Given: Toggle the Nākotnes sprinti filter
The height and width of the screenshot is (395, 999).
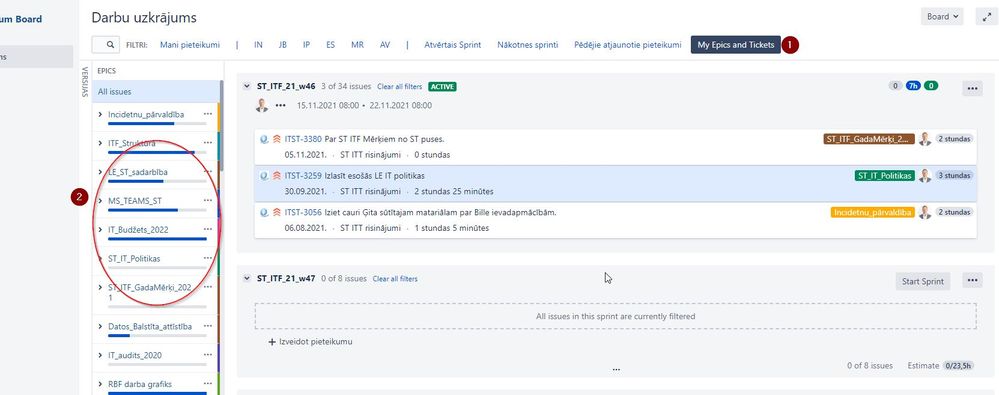Looking at the screenshot, I should (x=528, y=45).
